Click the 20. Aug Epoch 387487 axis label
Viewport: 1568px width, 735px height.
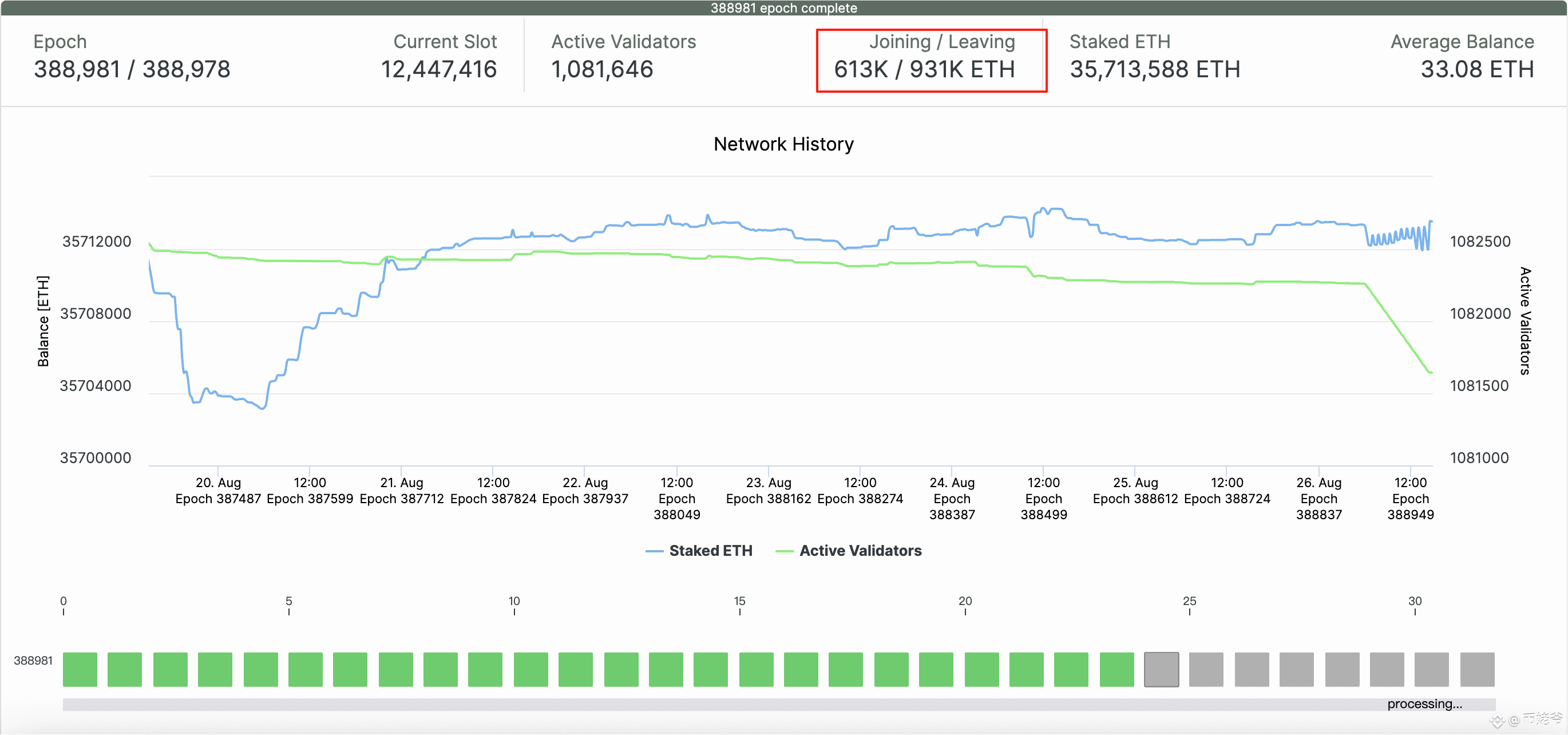[218, 490]
